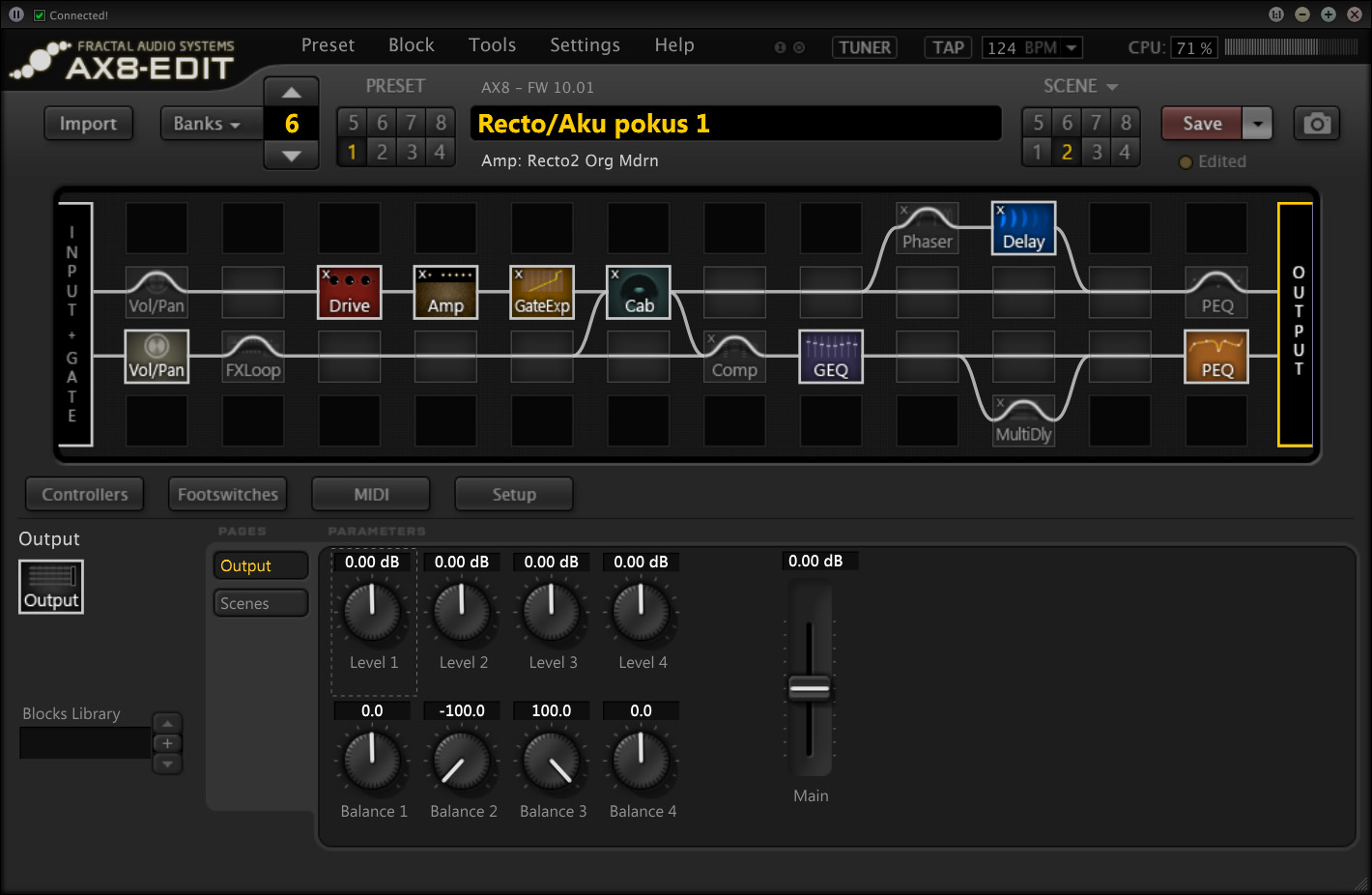Switch to scene 3
The width and height of the screenshot is (1372, 895).
point(1096,152)
